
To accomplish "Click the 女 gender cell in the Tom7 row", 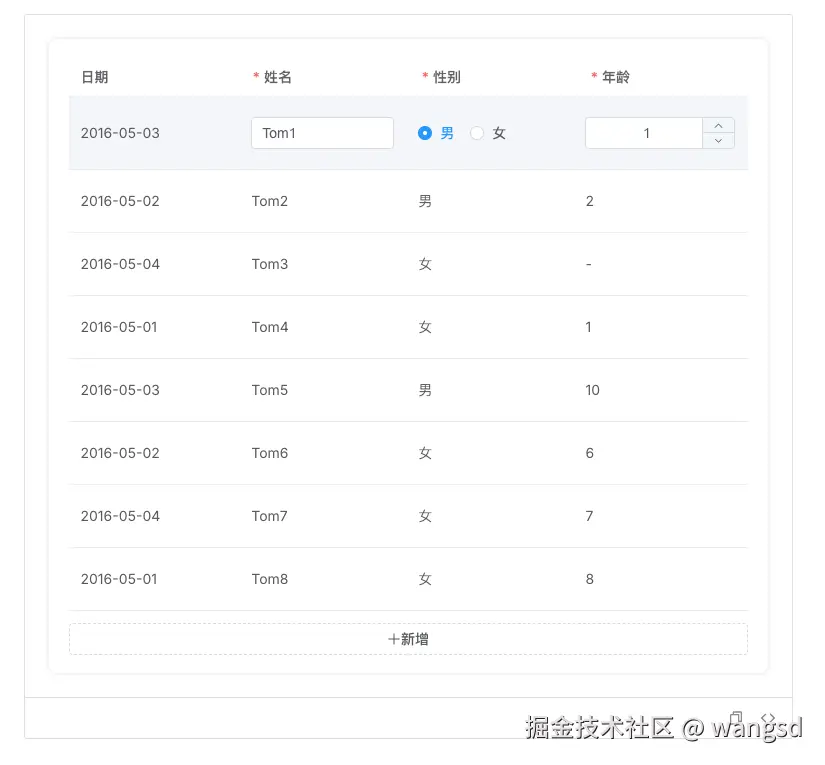I will [x=425, y=516].
